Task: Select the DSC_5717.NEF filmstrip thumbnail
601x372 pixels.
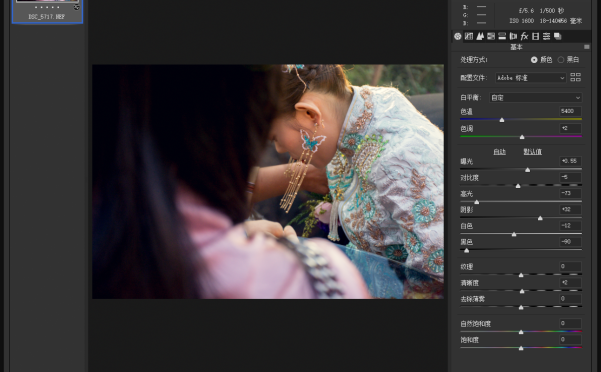Action: tap(47, 11)
